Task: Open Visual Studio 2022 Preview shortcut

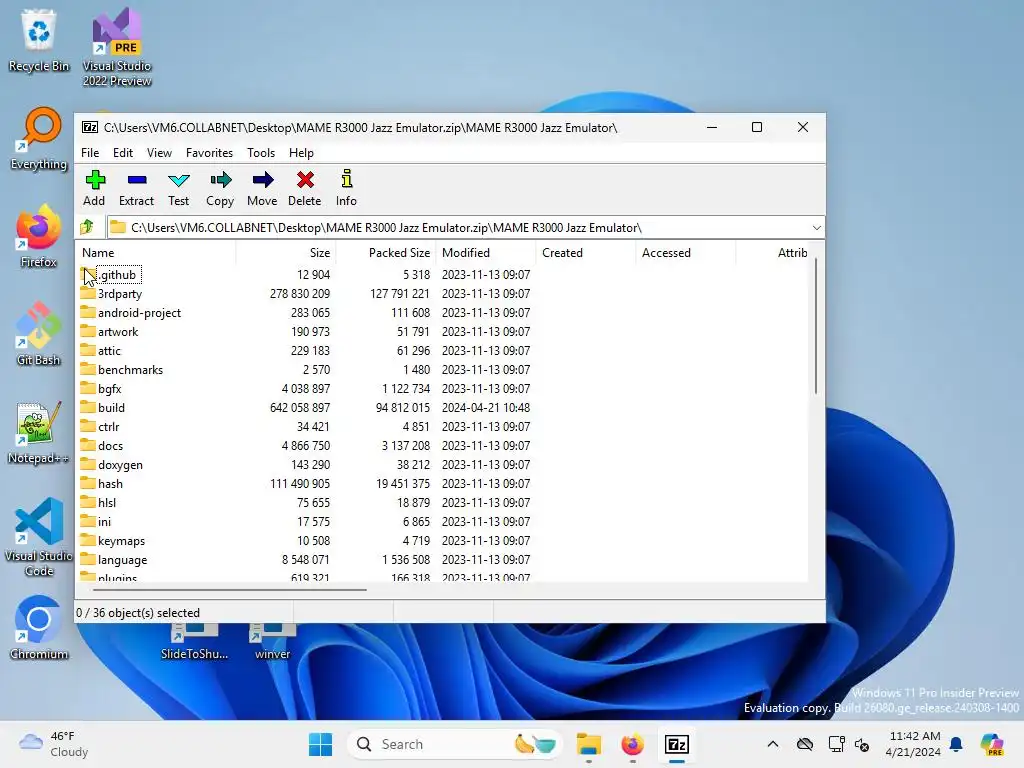Action: 117,47
